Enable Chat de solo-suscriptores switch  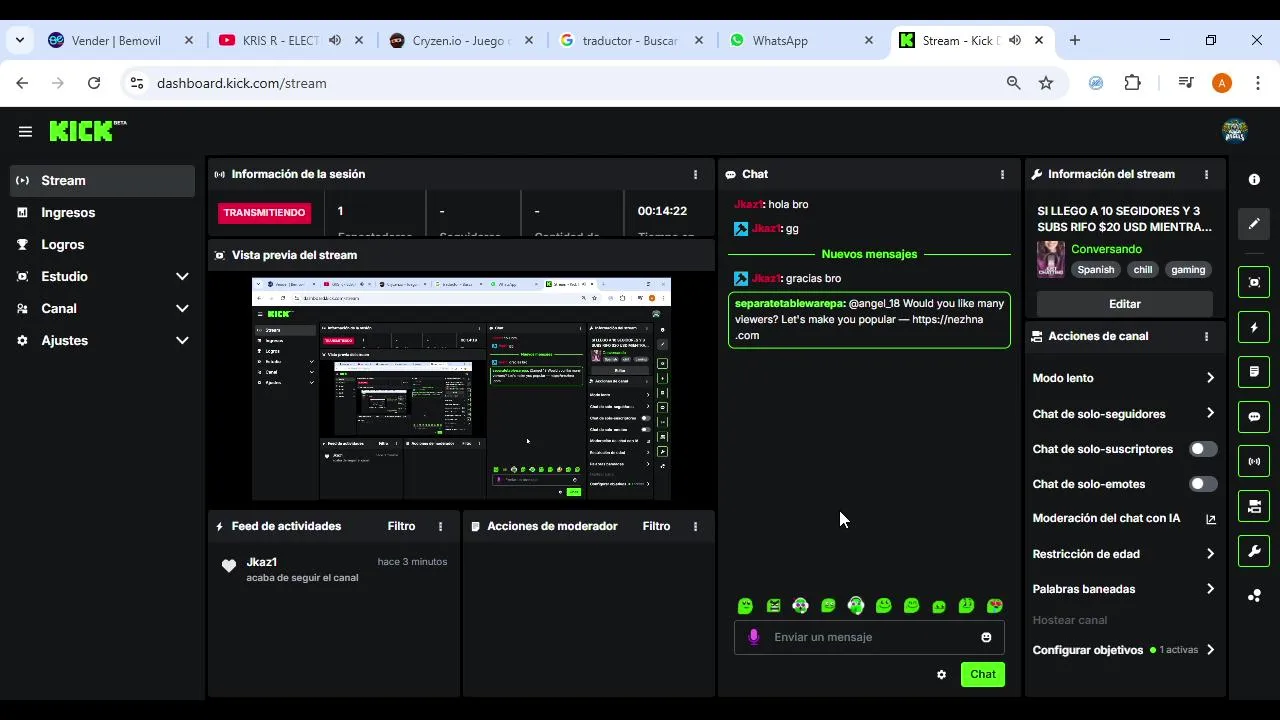point(1203,449)
